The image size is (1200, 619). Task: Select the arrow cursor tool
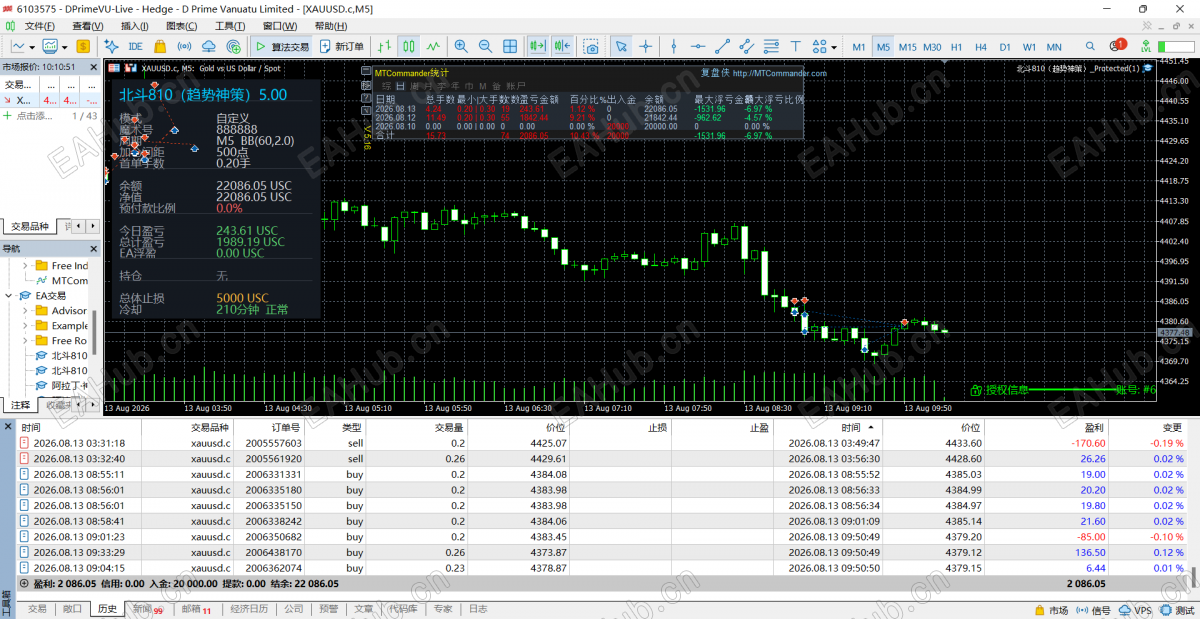point(621,46)
